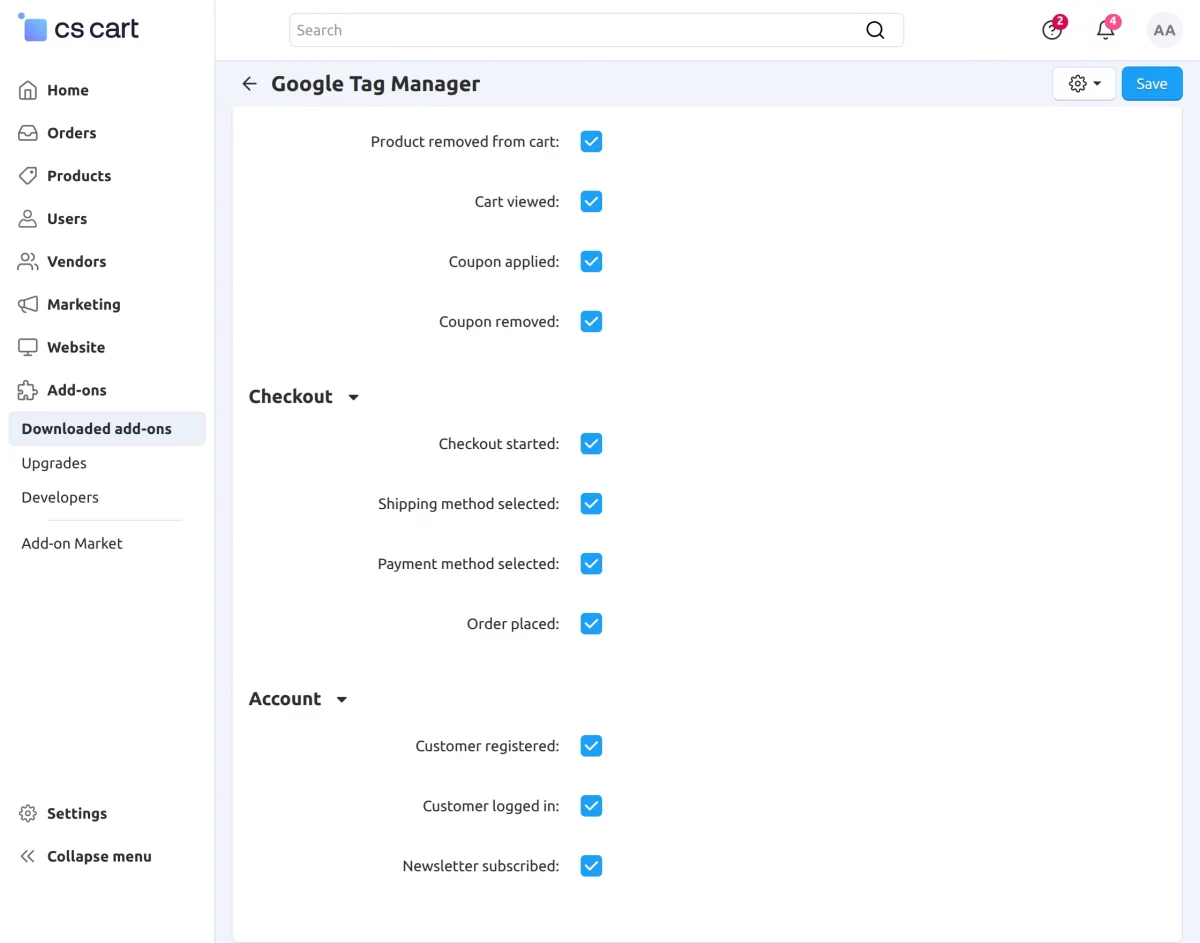
Task: Collapse the Account section
Action: tap(298, 699)
